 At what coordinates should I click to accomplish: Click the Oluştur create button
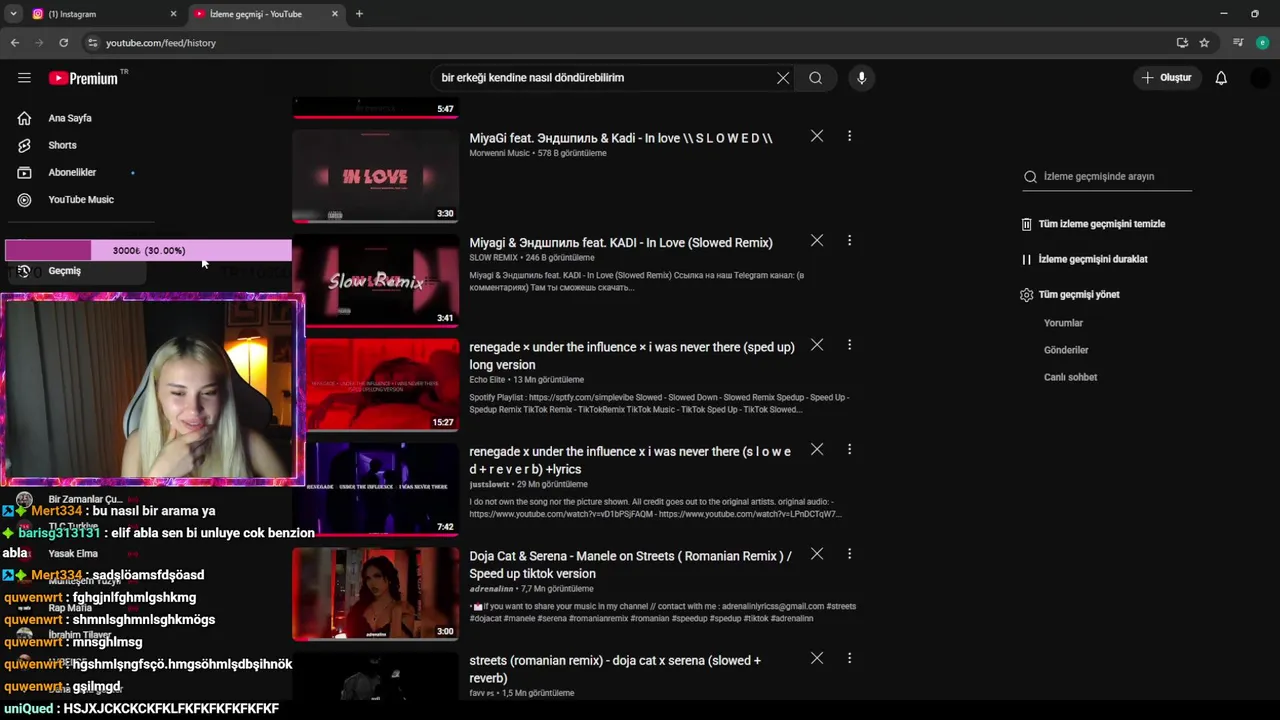coord(1166,78)
